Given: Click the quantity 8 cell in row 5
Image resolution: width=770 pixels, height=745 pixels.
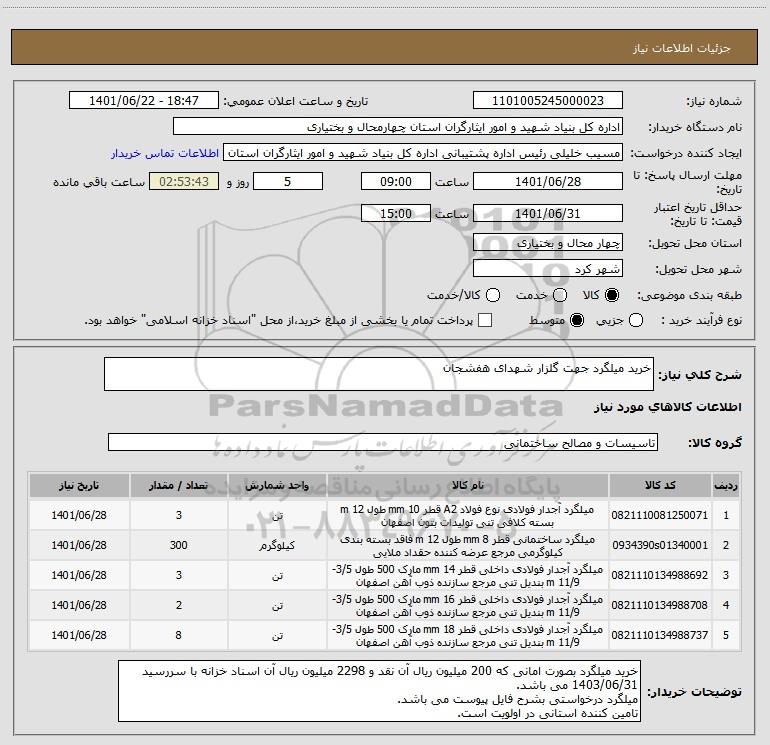Looking at the screenshot, I should 179,635.
